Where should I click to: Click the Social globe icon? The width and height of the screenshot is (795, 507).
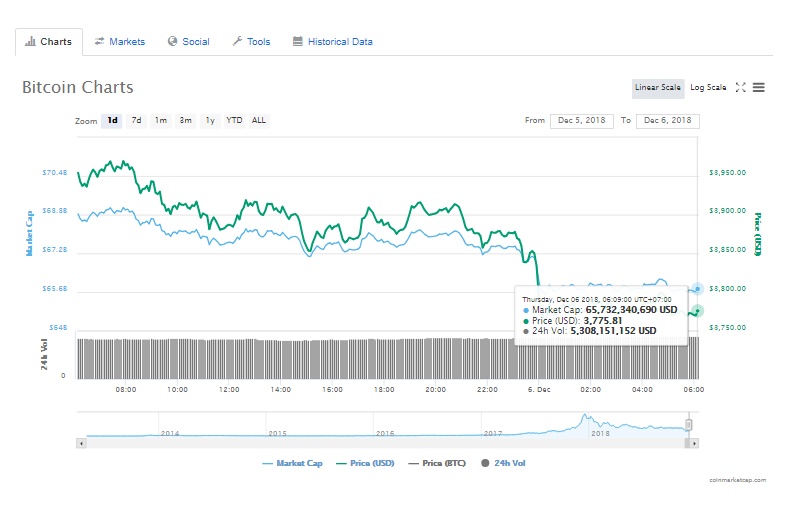(x=172, y=41)
